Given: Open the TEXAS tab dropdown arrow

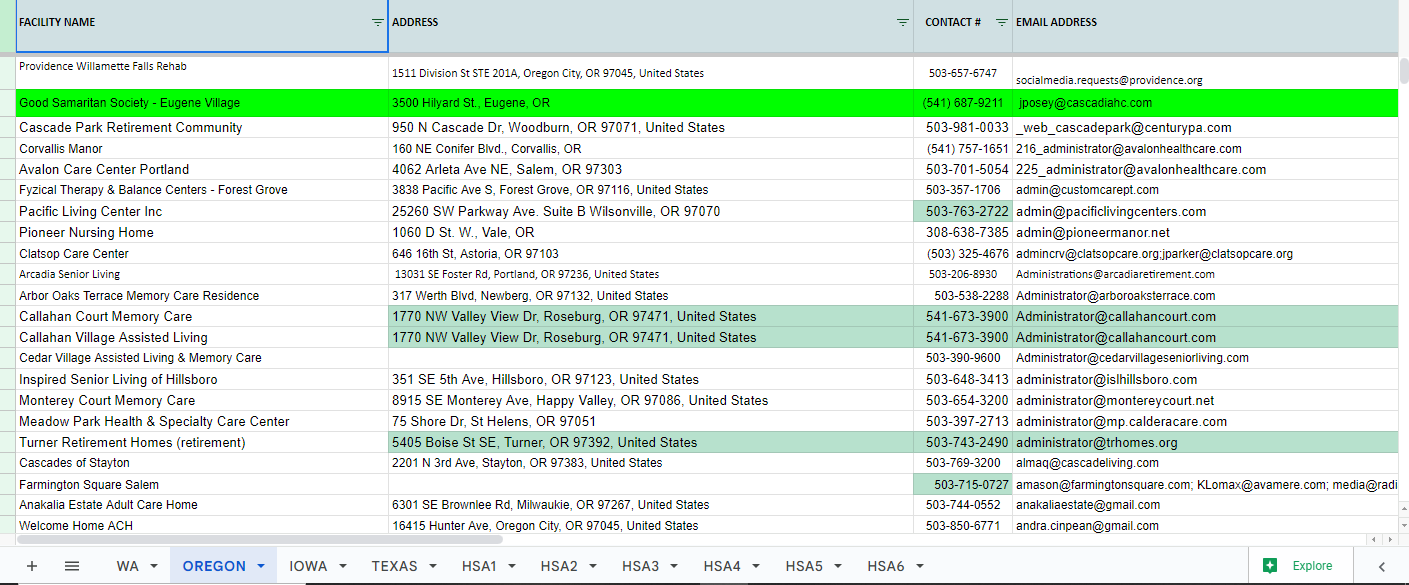Looking at the screenshot, I should [x=433, y=566].
